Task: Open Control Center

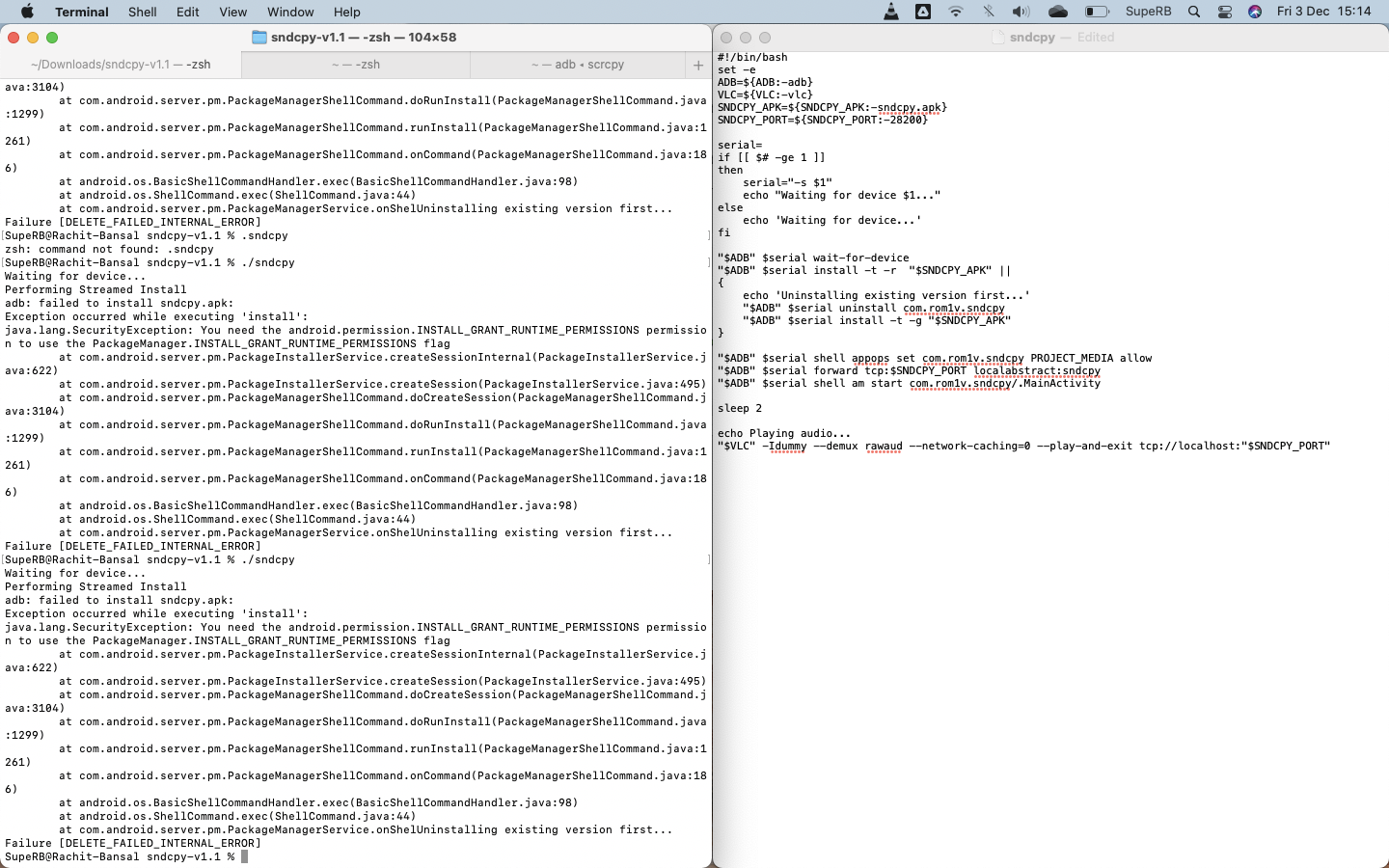Action: coord(1226,12)
